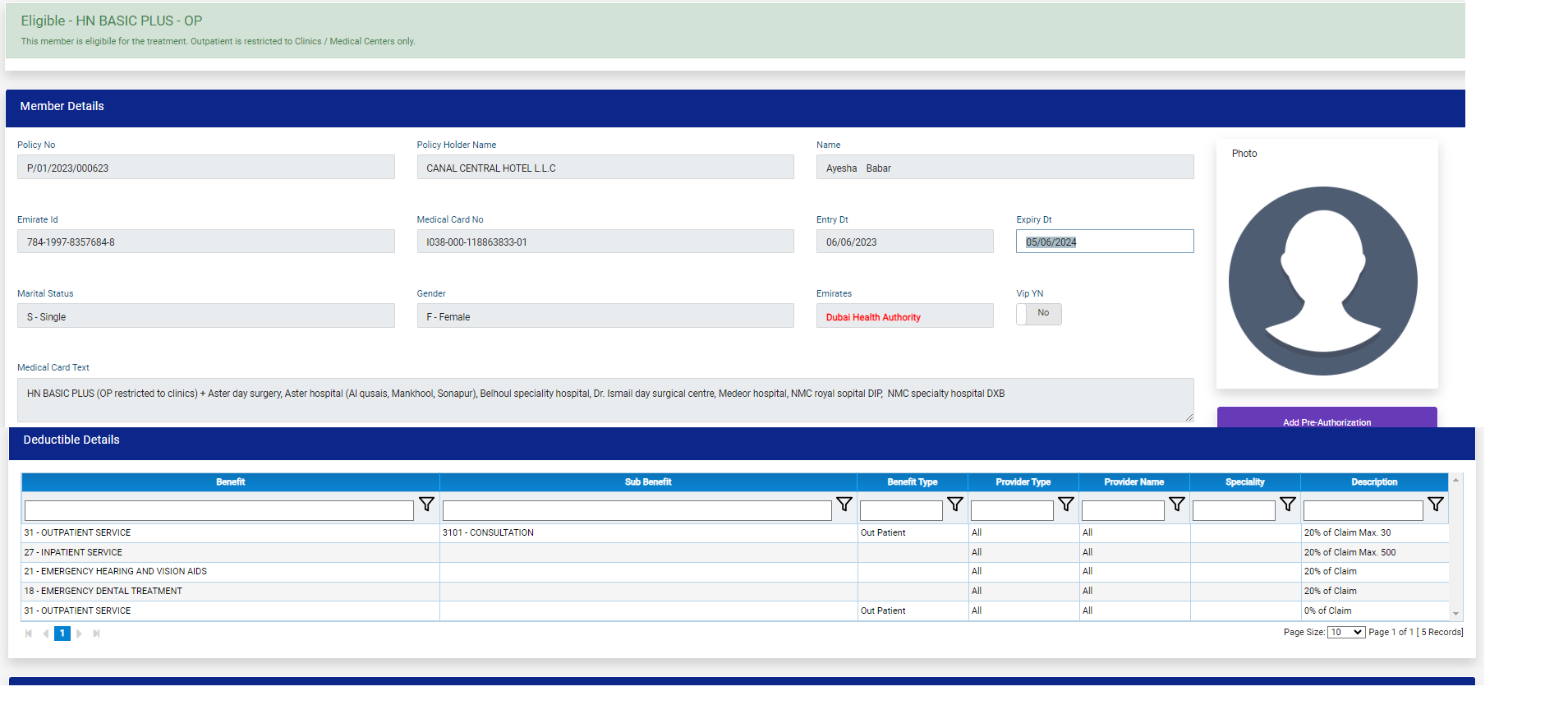Go to the last page arrow icon
Screen dimensions: 1568x705
[96, 634]
